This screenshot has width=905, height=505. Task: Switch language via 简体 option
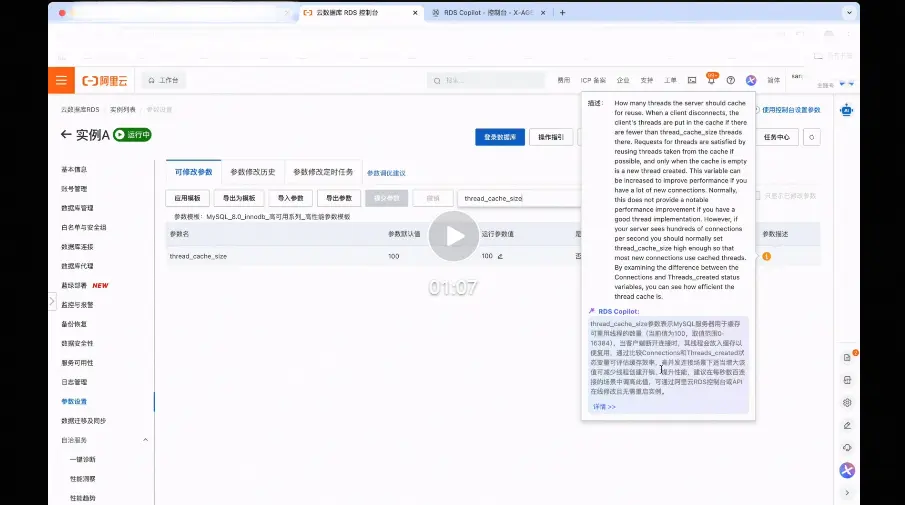coord(773,80)
